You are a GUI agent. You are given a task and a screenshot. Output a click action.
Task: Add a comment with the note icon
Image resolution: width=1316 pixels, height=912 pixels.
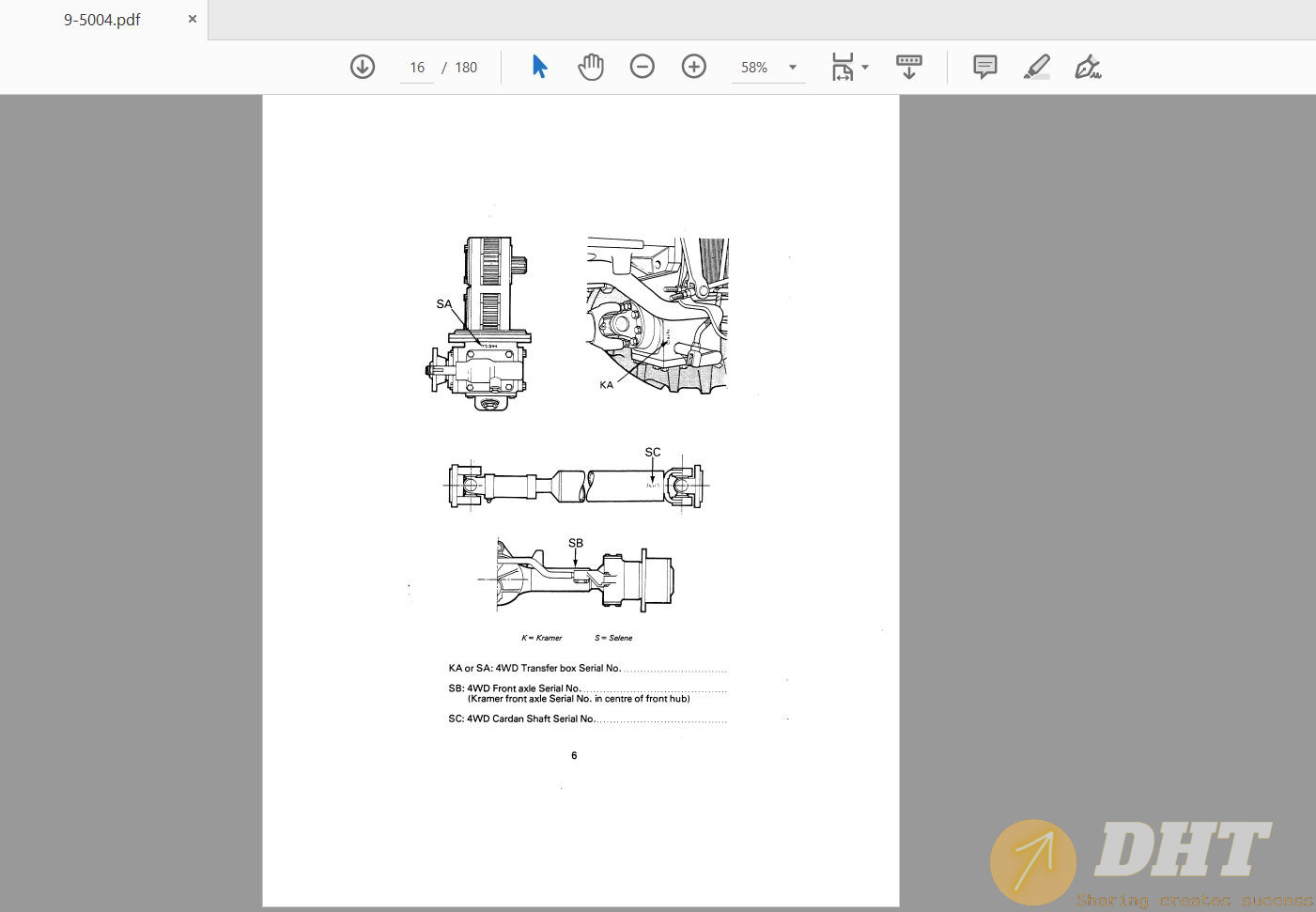985,67
